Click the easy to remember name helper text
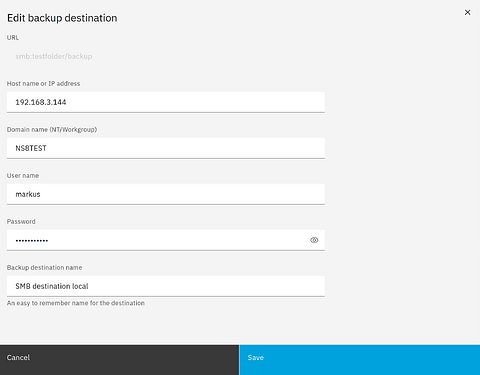The height and width of the screenshot is (375, 480). pos(76,303)
